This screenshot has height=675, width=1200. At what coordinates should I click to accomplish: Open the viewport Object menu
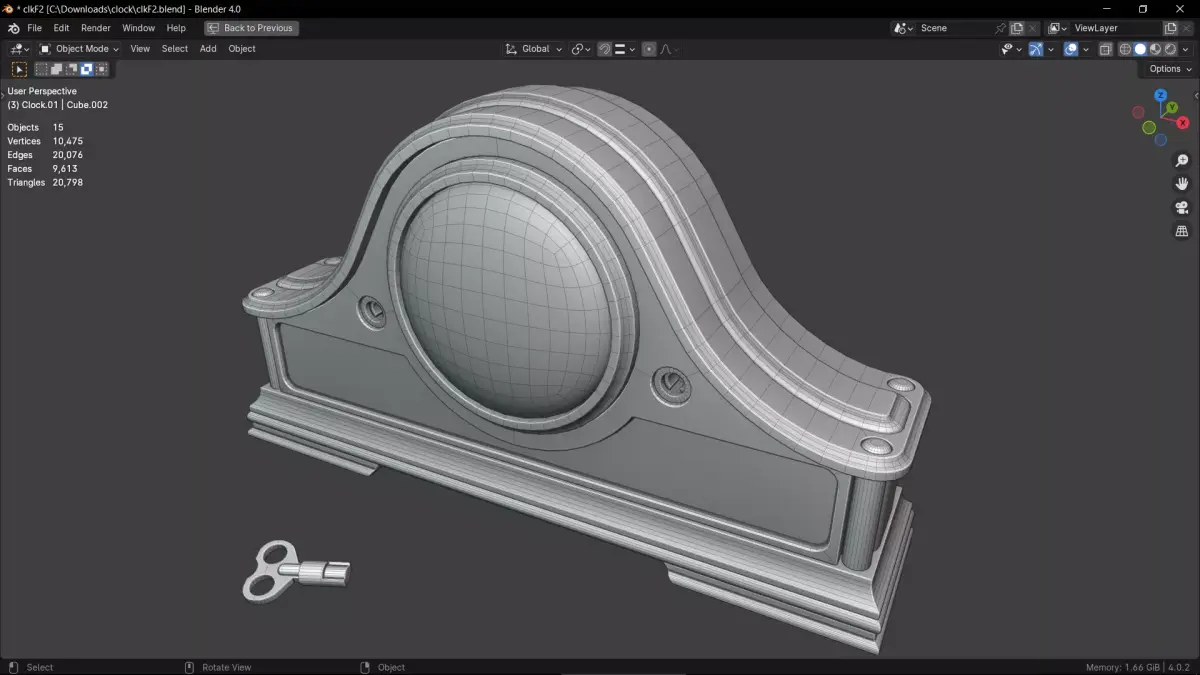(x=242, y=49)
